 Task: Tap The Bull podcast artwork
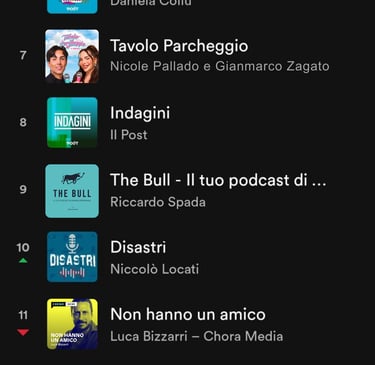coord(72,191)
